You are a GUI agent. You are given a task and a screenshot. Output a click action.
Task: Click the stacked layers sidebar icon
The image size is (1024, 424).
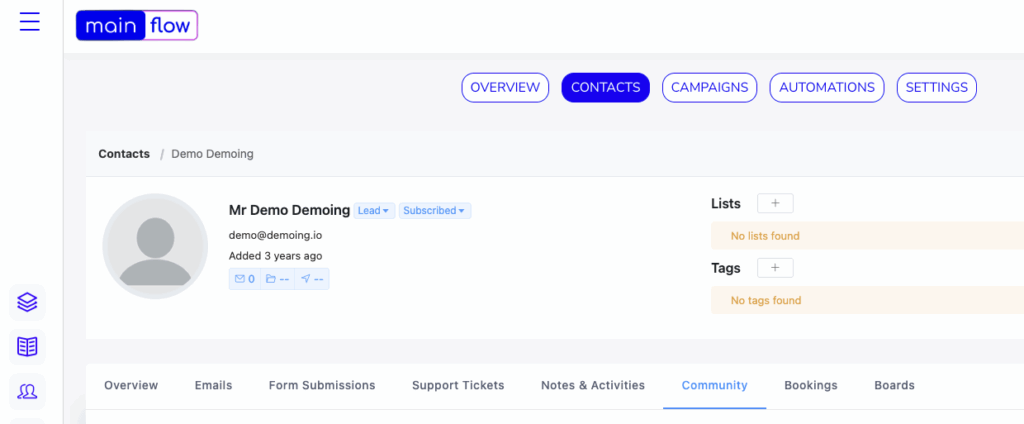click(27, 302)
